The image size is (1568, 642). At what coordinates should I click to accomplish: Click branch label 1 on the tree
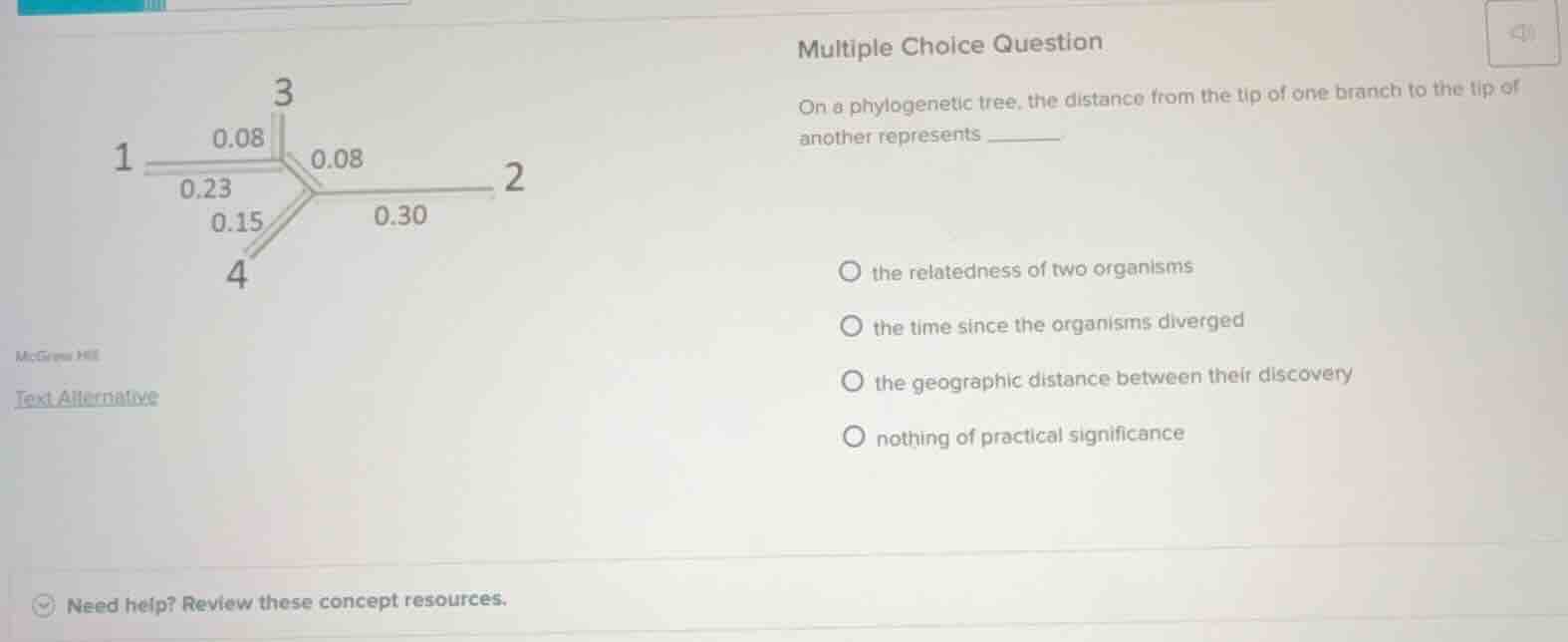tap(123, 157)
